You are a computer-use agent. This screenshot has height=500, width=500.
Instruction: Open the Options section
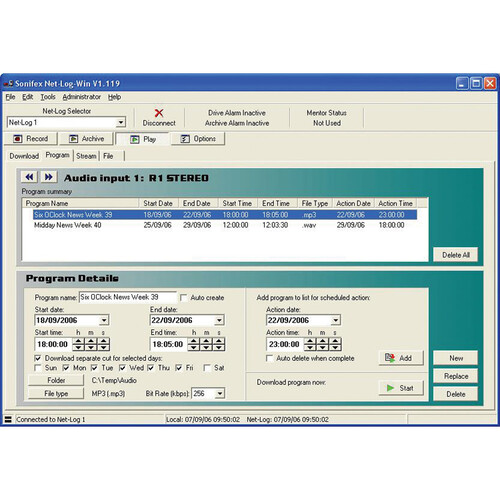tap(198, 139)
